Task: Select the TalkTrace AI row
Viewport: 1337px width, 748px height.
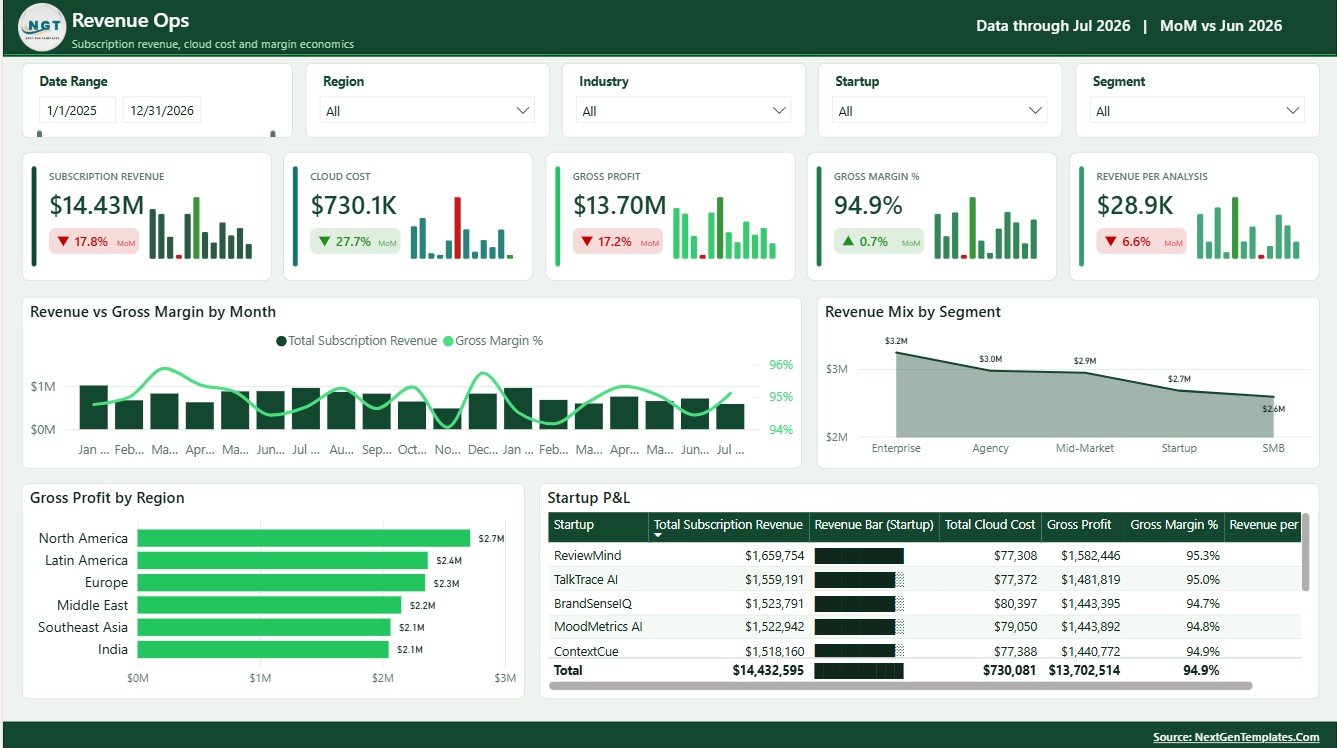Action: [925, 579]
